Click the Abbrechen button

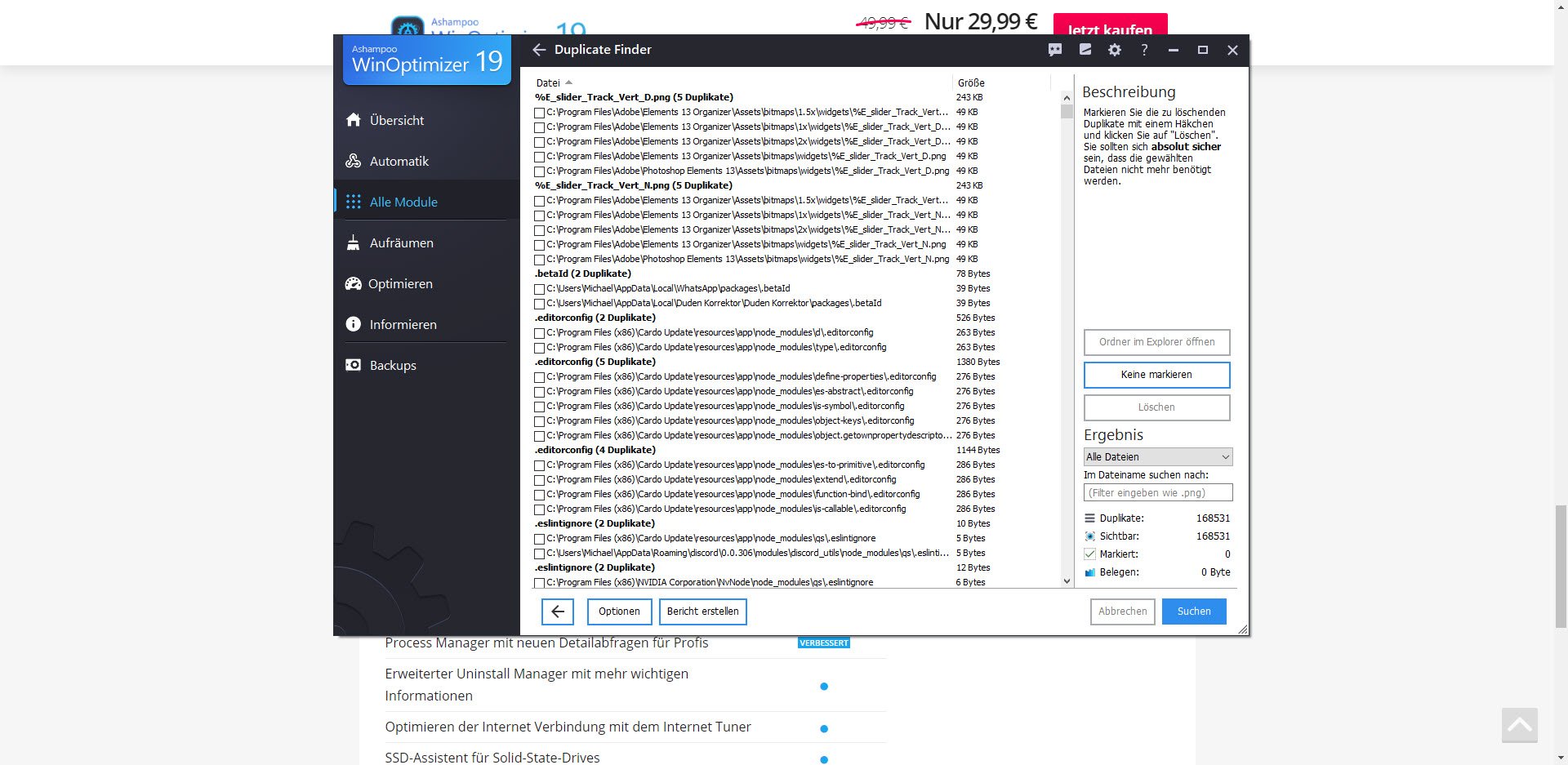(x=1122, y=612)
